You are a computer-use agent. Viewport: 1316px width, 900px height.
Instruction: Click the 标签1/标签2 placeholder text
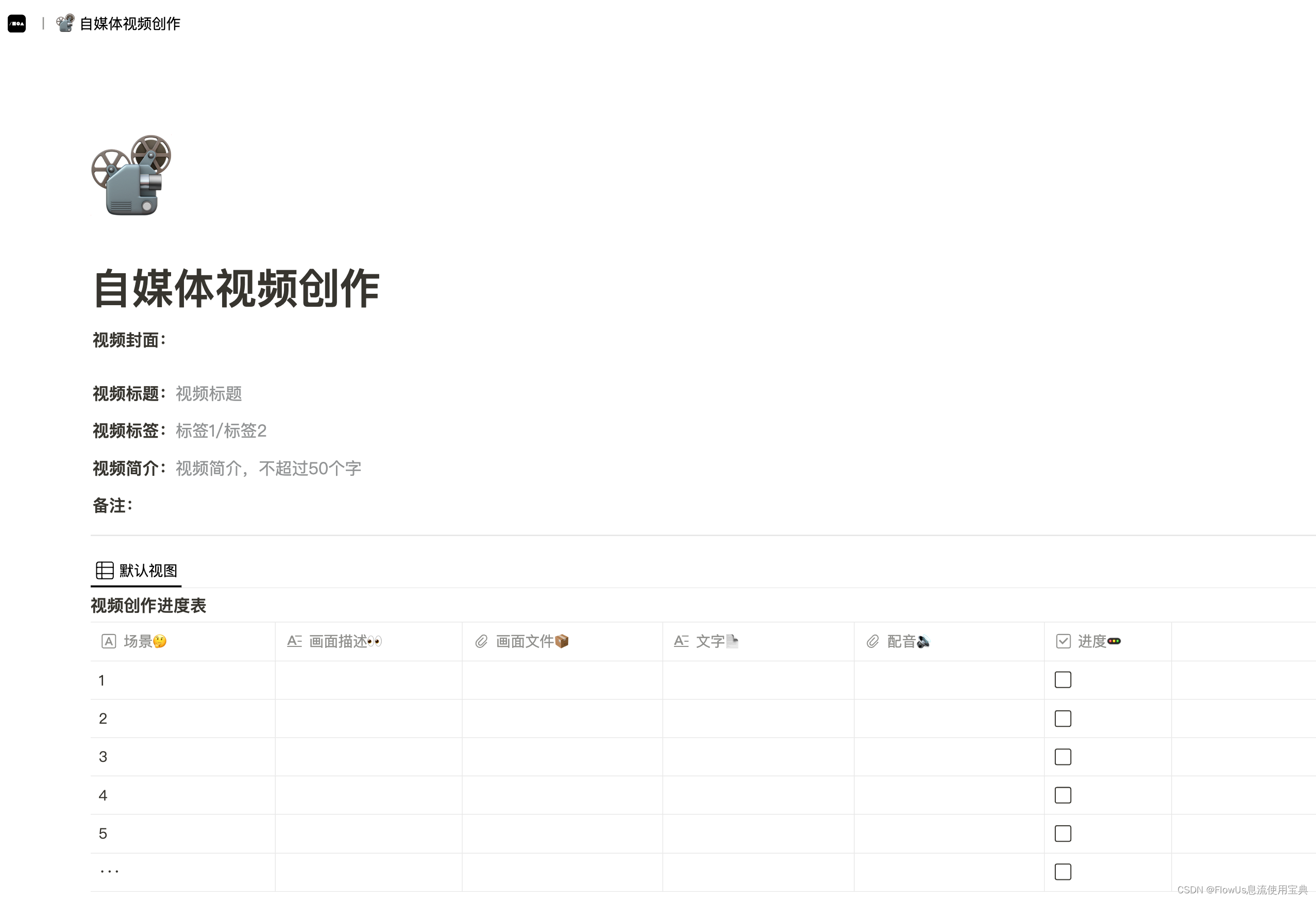221,431
